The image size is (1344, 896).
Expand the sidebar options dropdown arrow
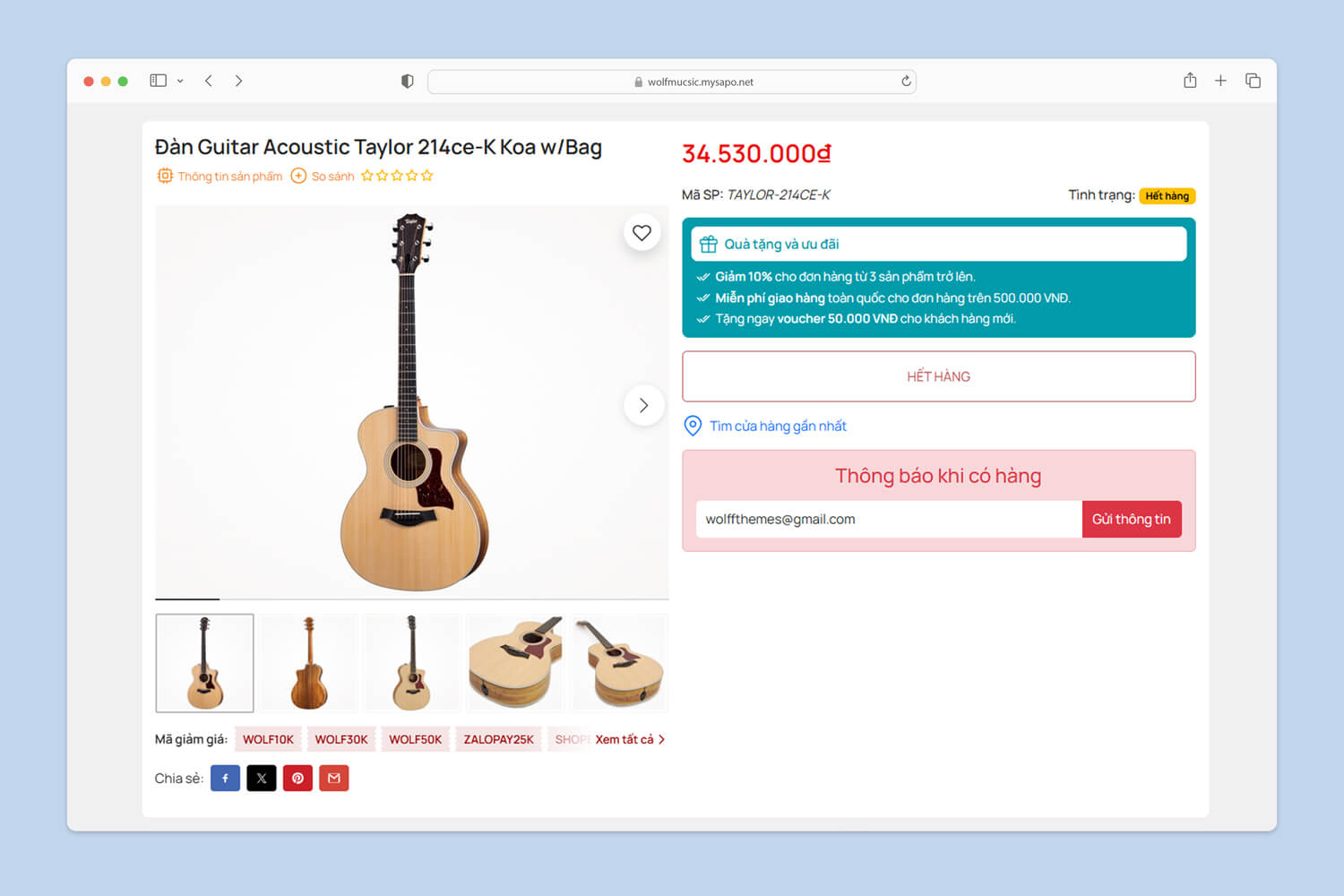tap(180, 81)
